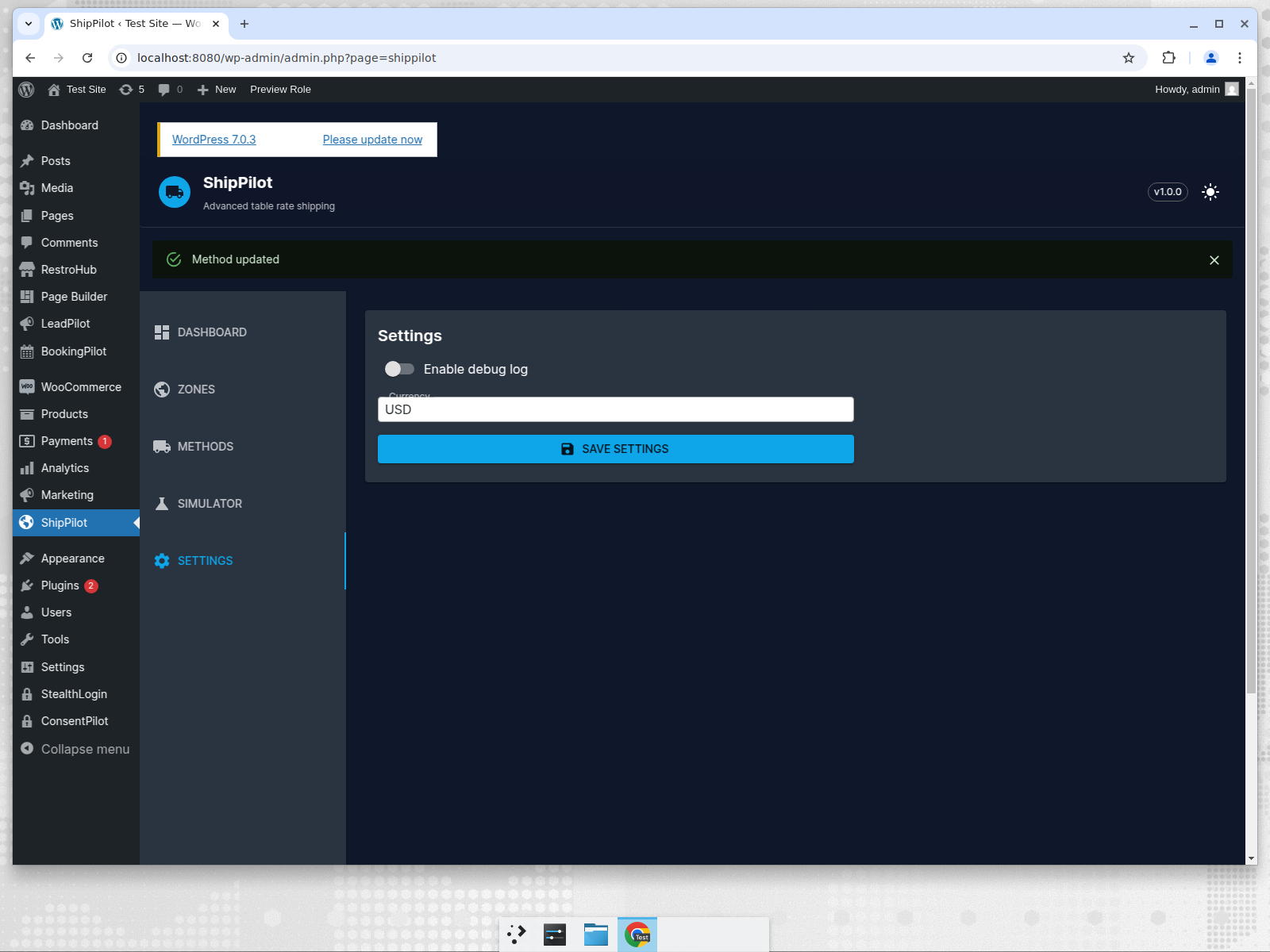The image size is (1270, 952).
Task: Click the Please update now link
Action: point(372,140)
